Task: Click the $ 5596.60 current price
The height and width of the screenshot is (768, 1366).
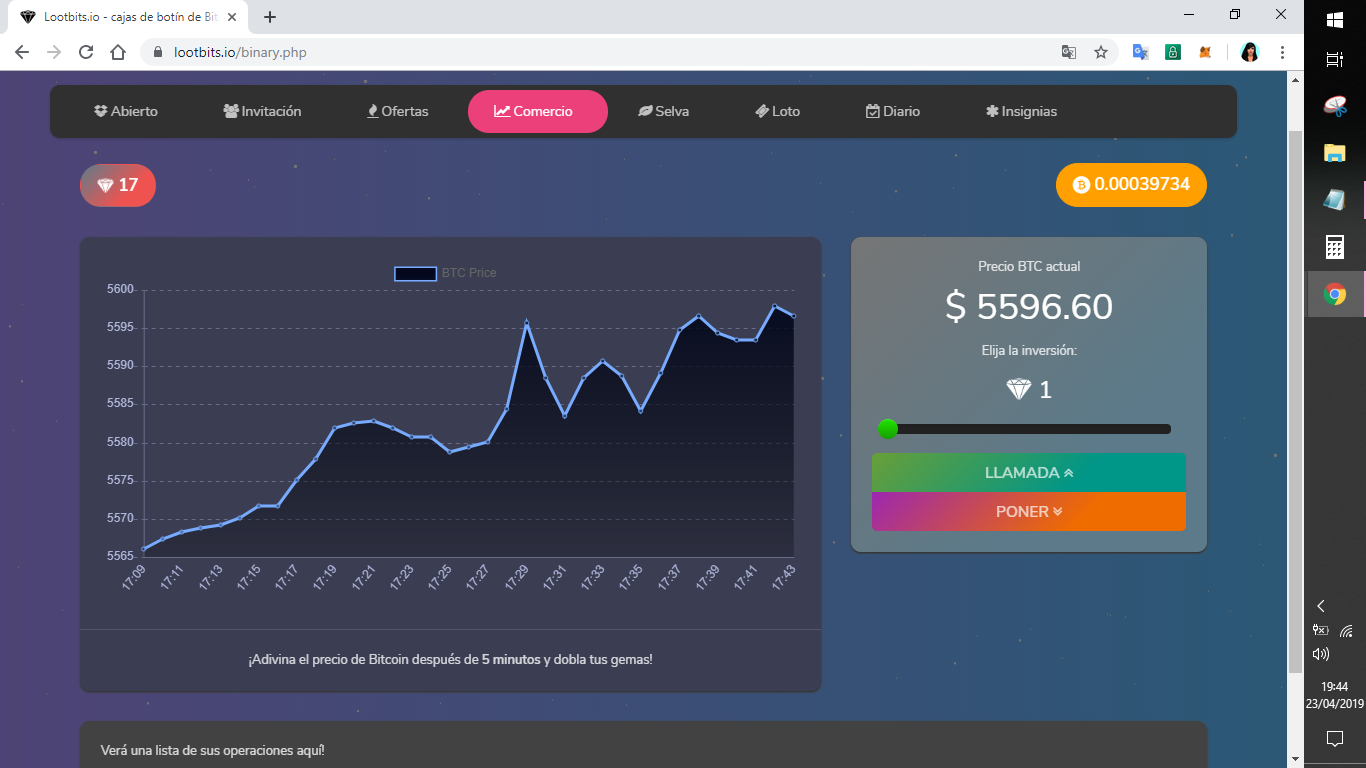Action: pyautogui.click(x=1029, y=307)
